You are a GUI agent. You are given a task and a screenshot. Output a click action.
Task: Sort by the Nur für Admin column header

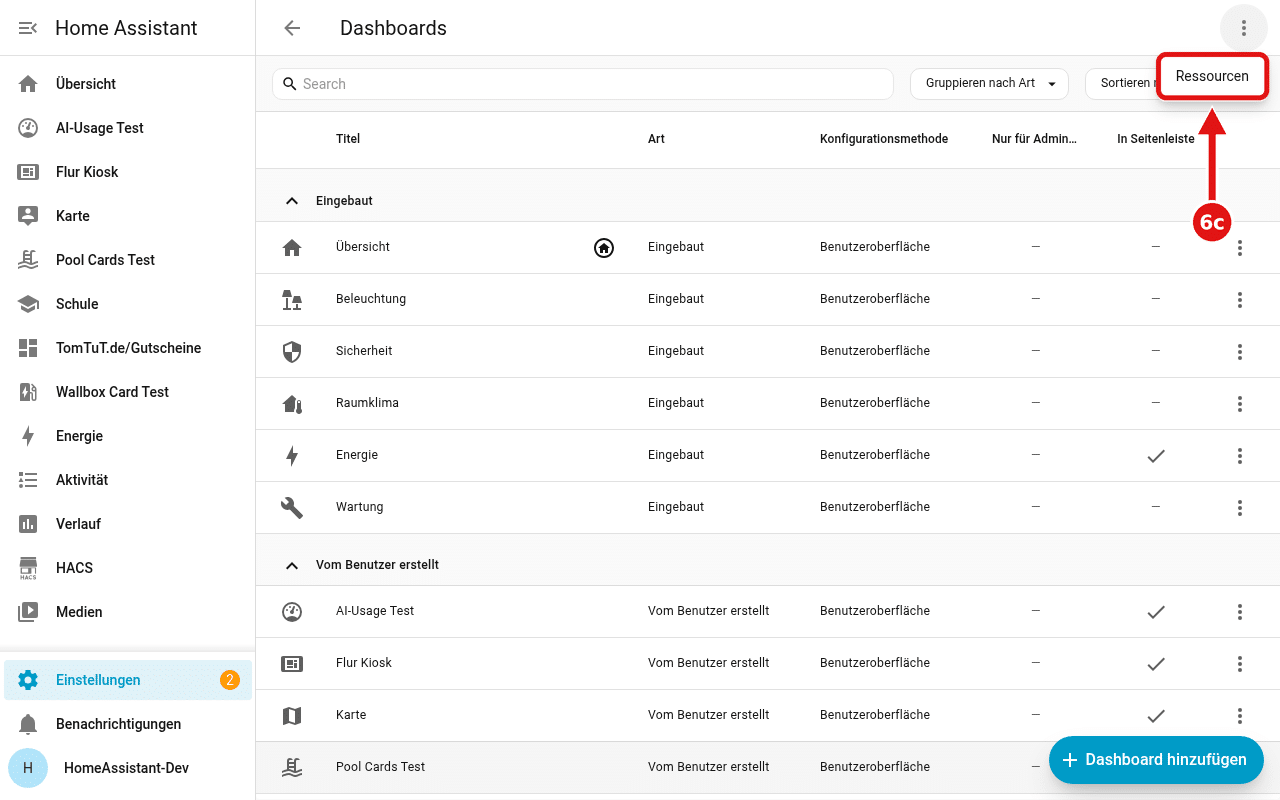pyautogui.click(x=1035, y=139)
